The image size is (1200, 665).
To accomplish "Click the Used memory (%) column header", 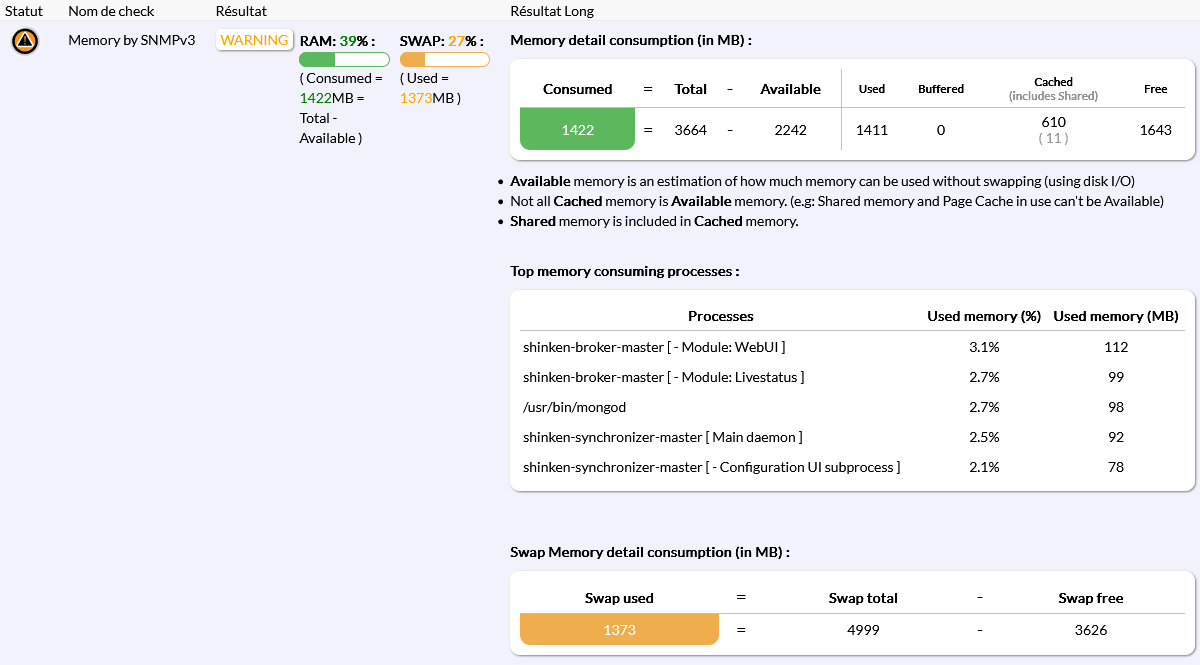I will (x=984, y=316).
